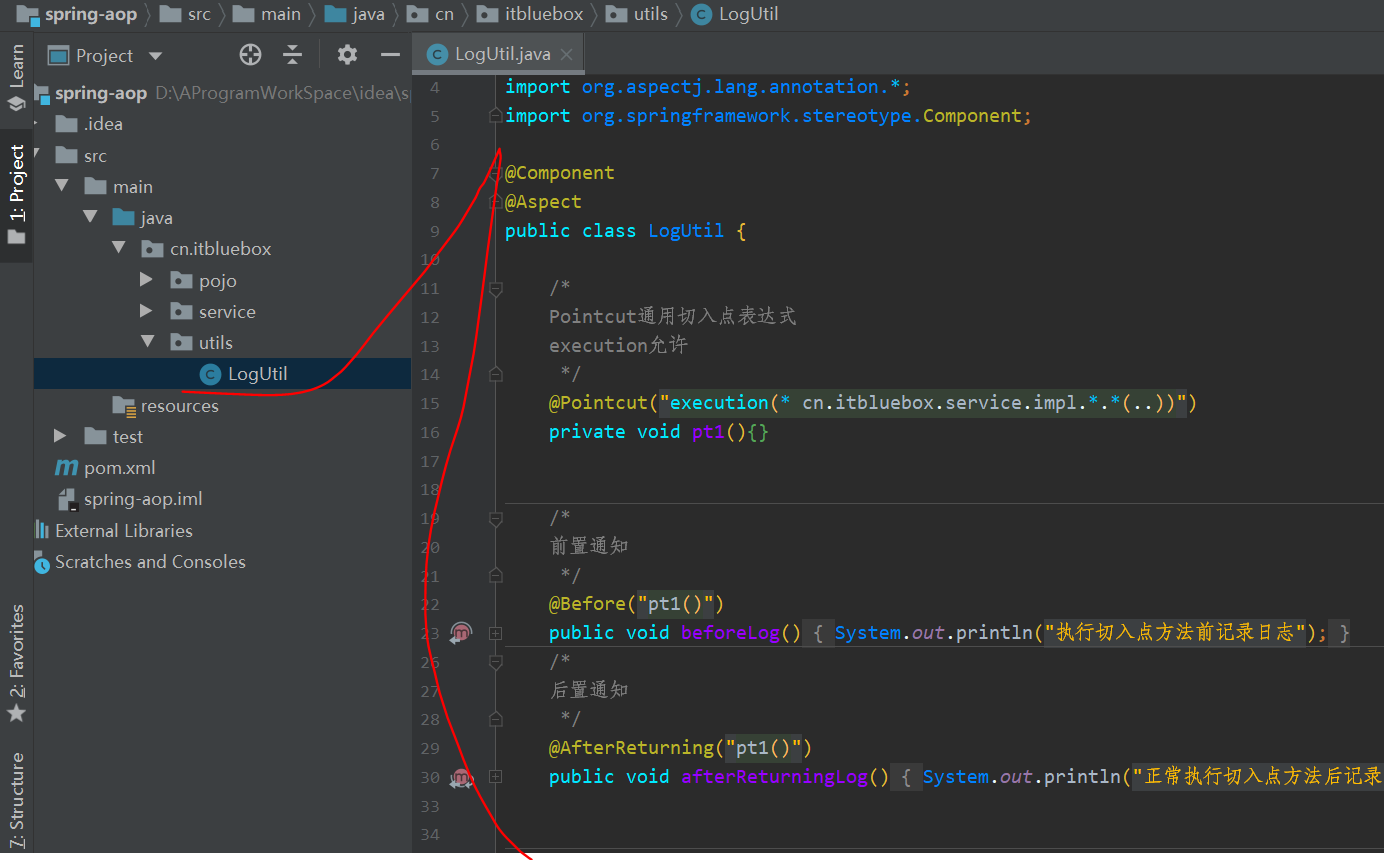Screen dimensions: 1384x860
Task: Click LogUtil breadcrumb in navigation bar
Action: (x=735, y=14)
